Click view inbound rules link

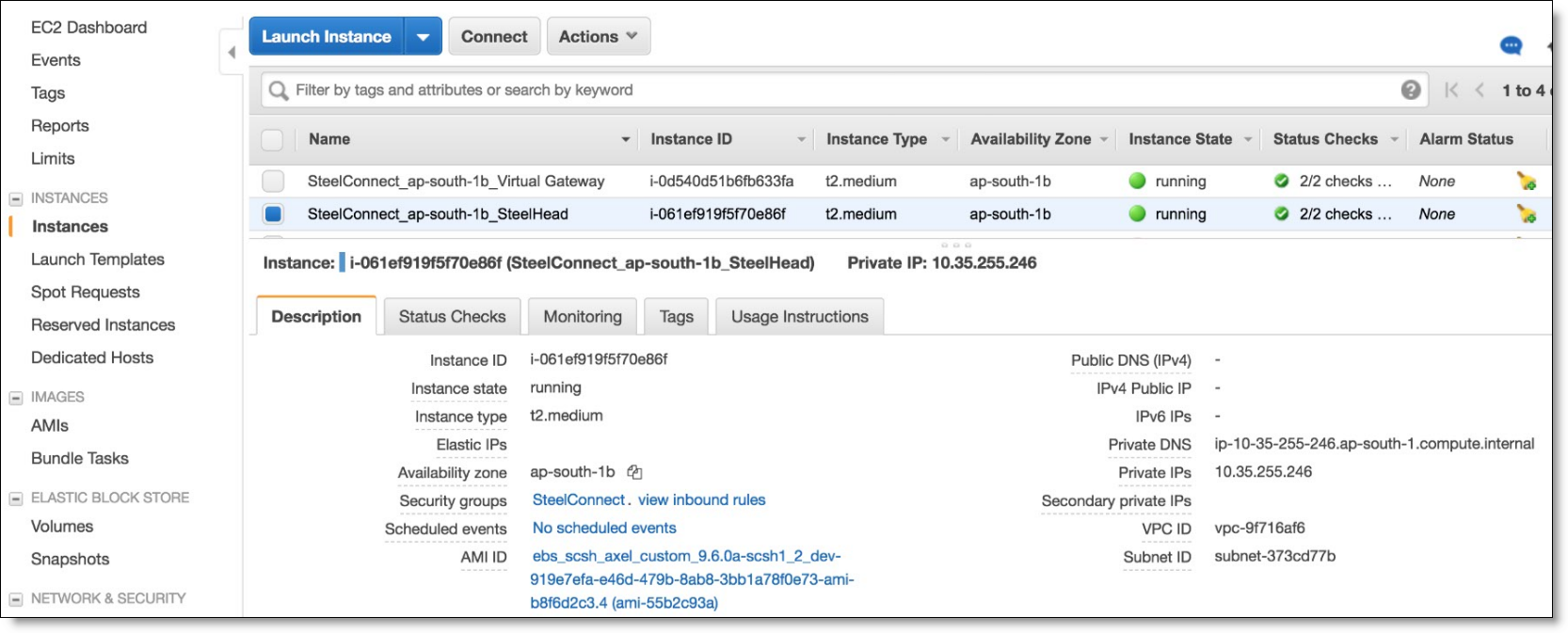[701, 499]
